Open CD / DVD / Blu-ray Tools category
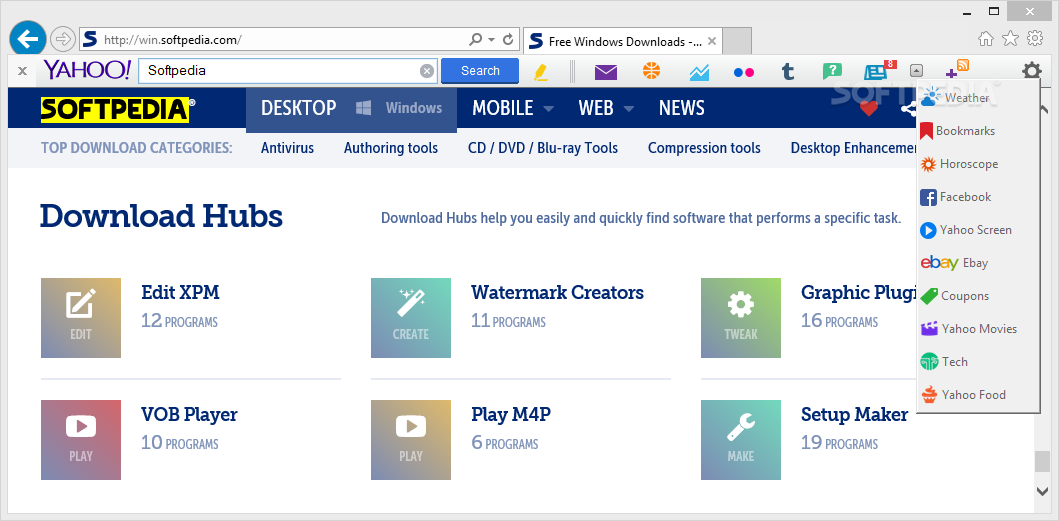 543,148
